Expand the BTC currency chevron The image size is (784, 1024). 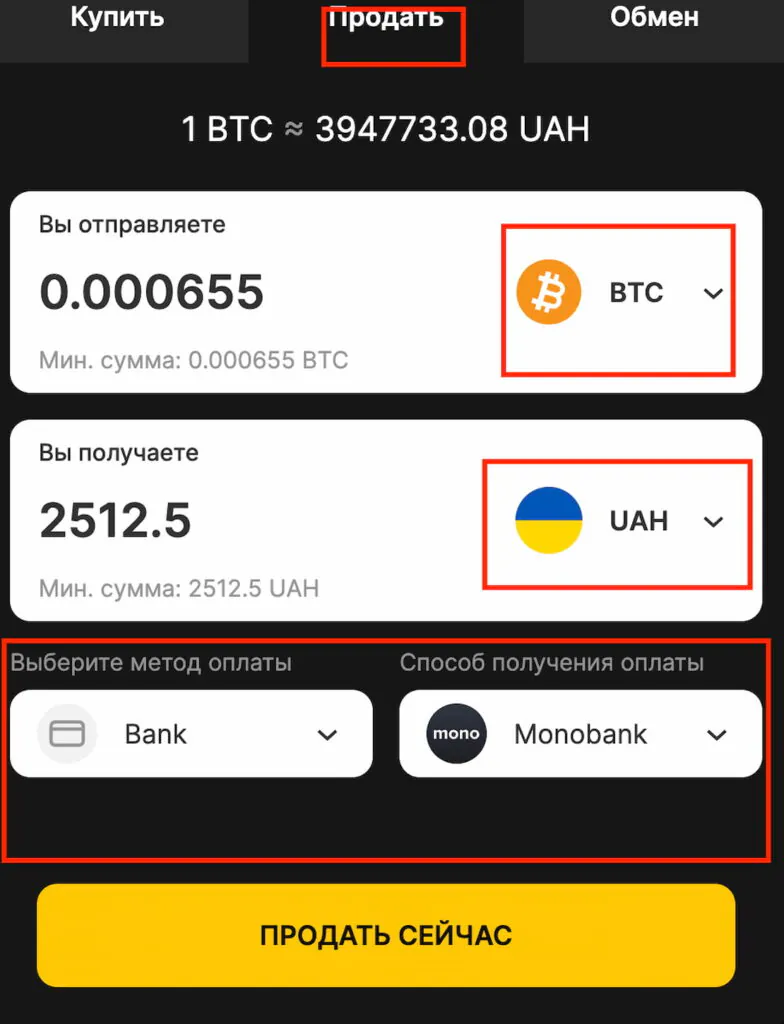[713, 293]
